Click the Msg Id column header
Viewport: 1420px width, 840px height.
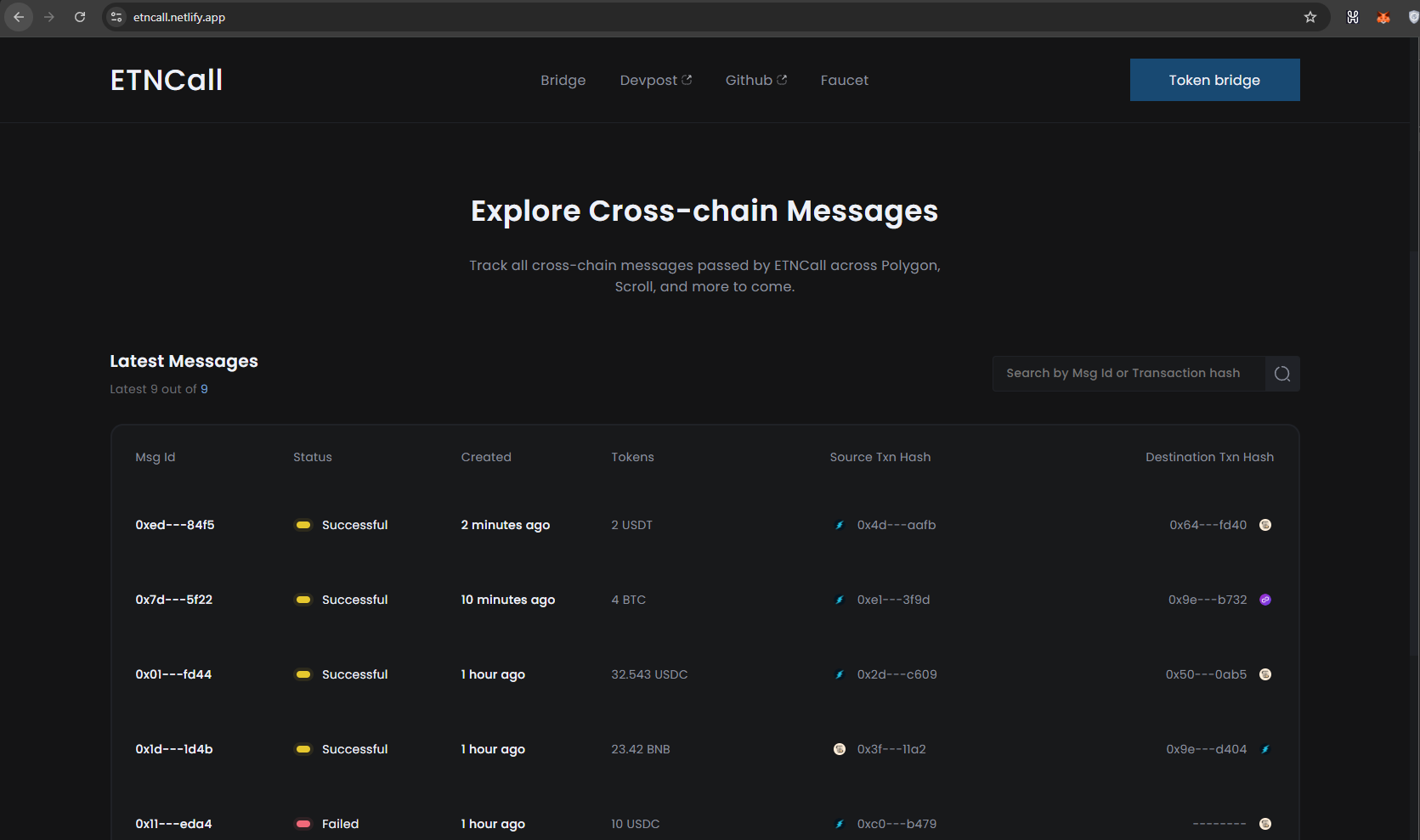[156, 457]
